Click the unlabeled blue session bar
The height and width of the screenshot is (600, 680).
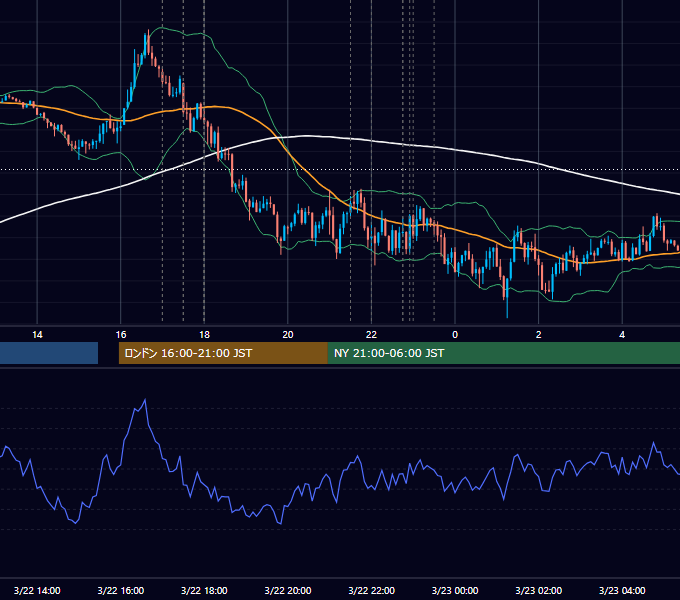click(49, 353)
